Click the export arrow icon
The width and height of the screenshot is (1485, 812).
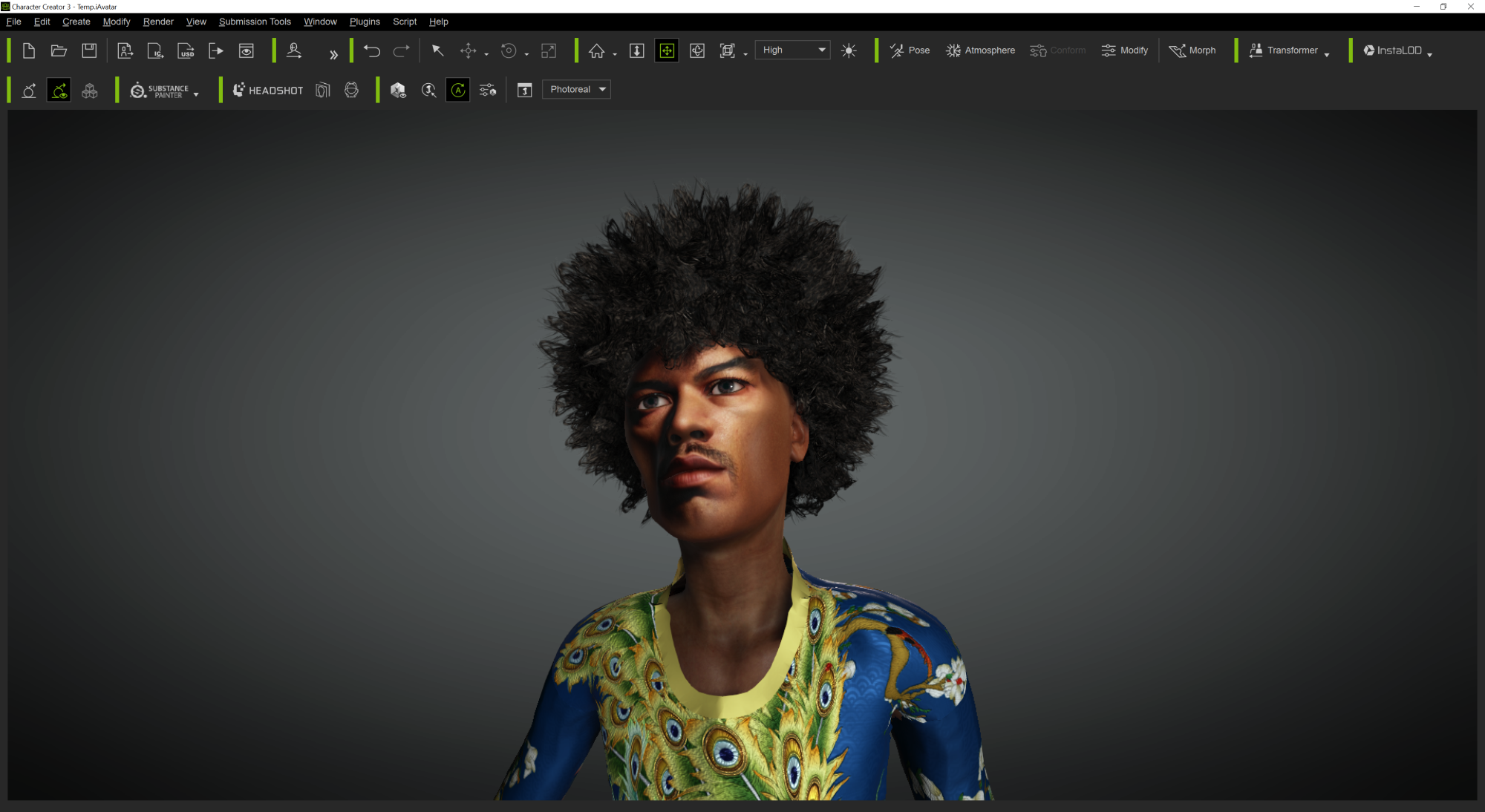click(x=216, y=50)
